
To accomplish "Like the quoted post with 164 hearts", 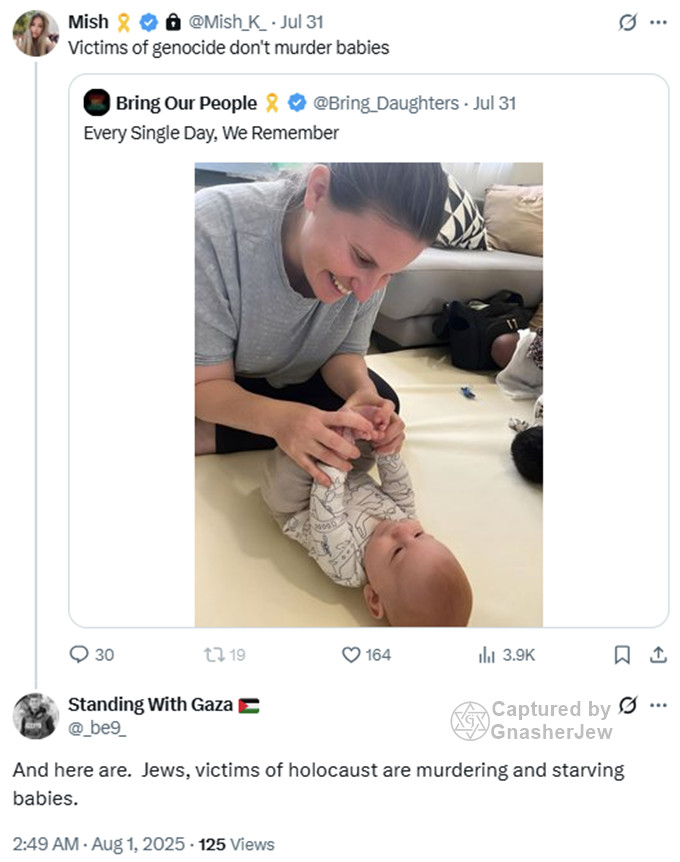I will 351,655.
